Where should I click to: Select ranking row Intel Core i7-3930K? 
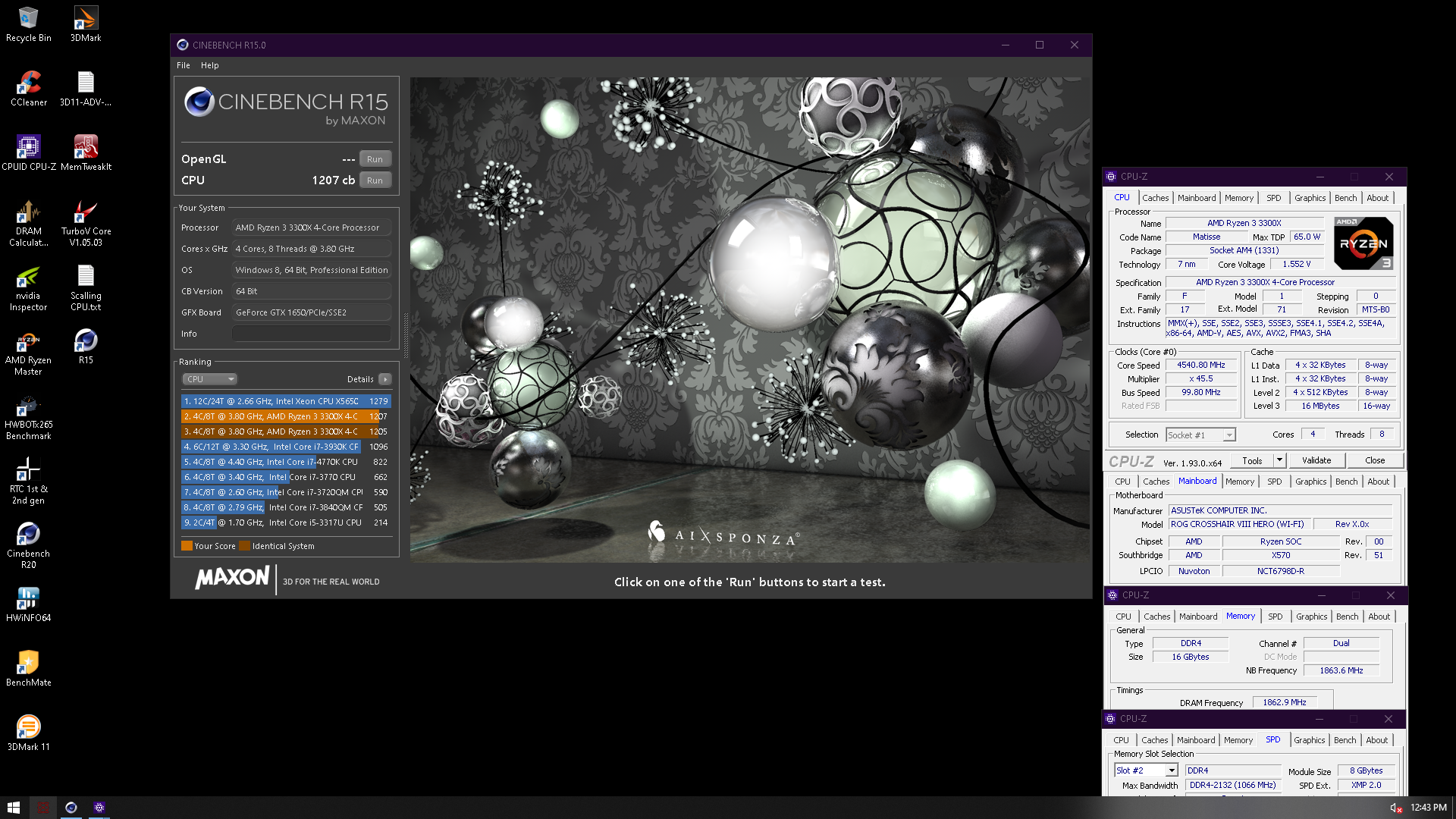tap(286, 447)
